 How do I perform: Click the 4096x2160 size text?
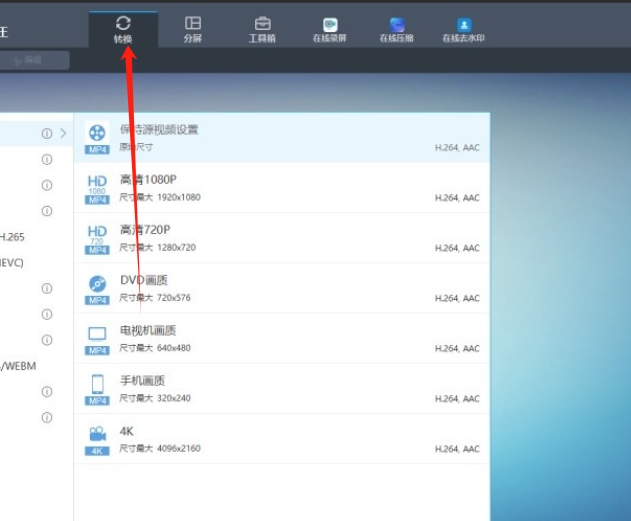click(179, 449)
